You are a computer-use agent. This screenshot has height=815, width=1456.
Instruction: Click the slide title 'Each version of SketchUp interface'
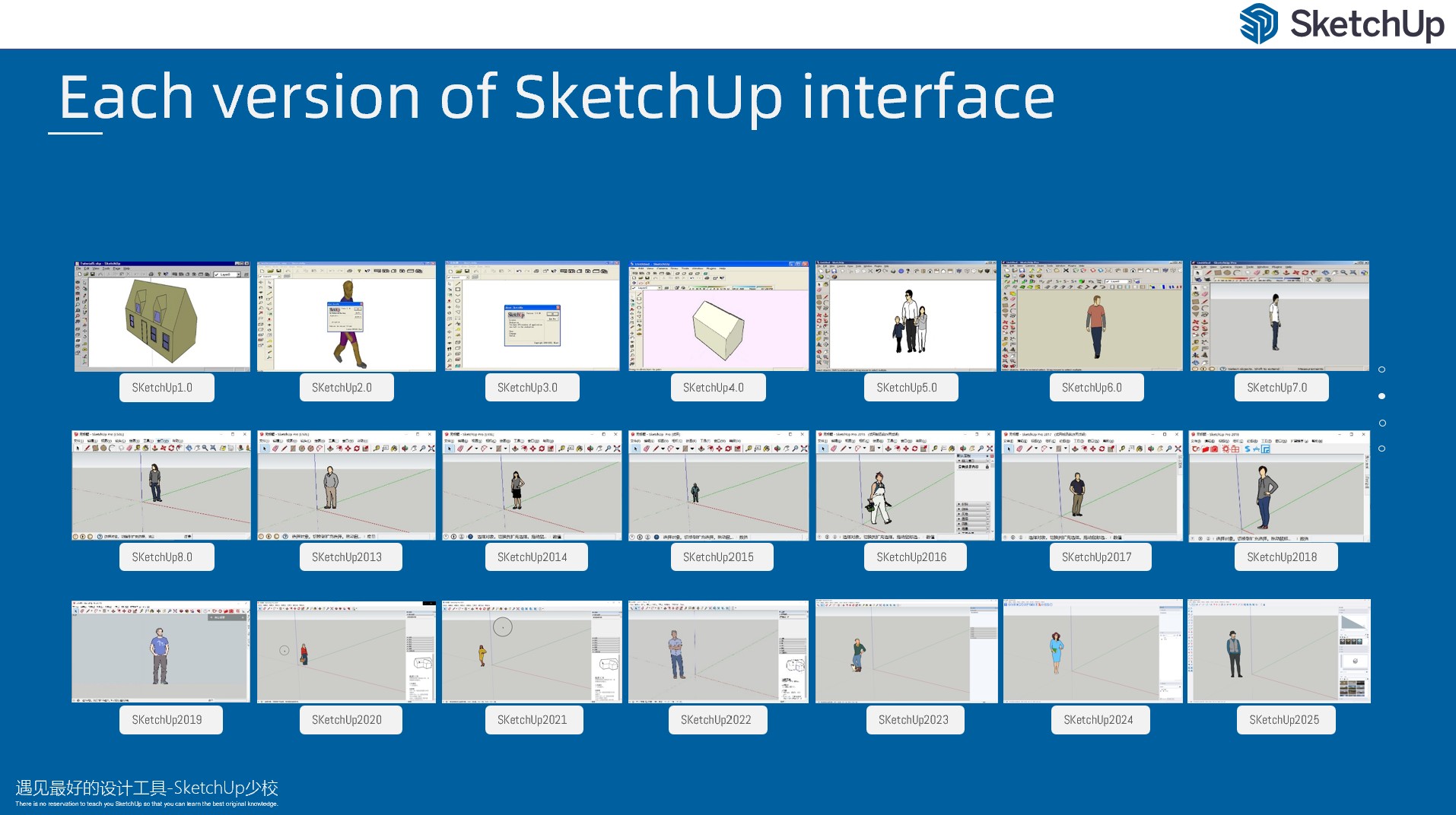tap(556, 97)
